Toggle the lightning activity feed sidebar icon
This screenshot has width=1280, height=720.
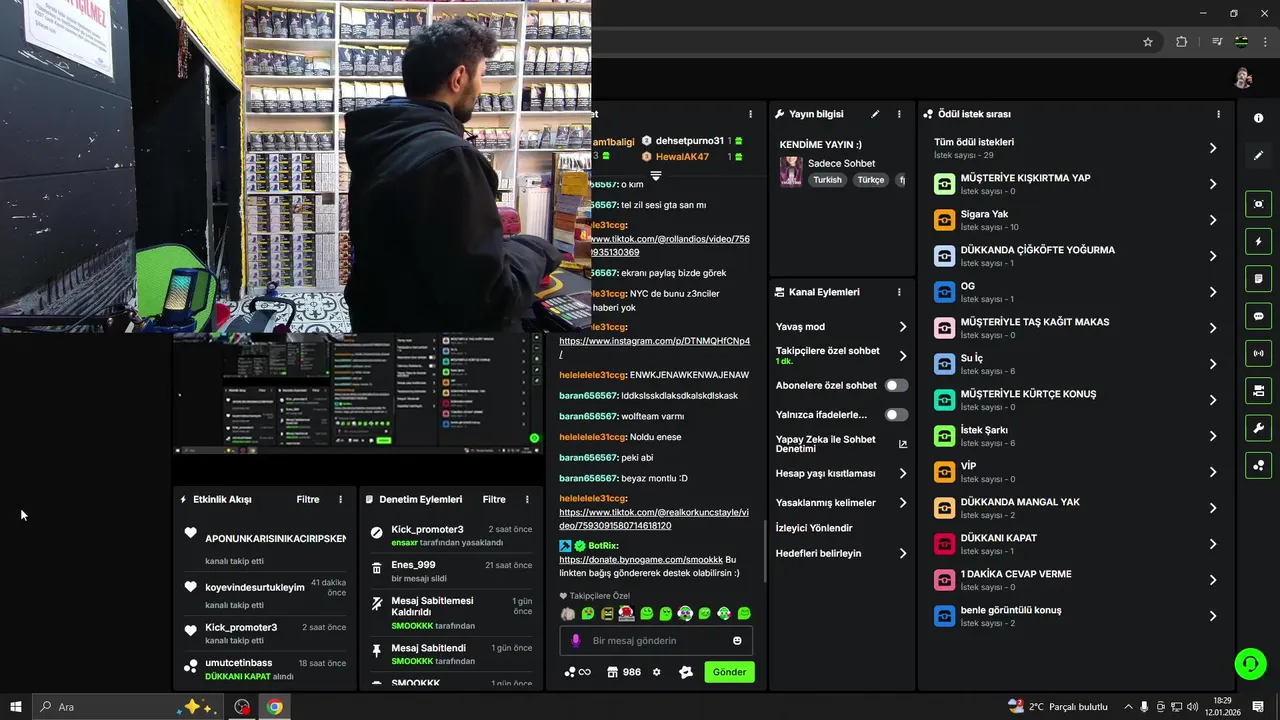coord(1258,241)
